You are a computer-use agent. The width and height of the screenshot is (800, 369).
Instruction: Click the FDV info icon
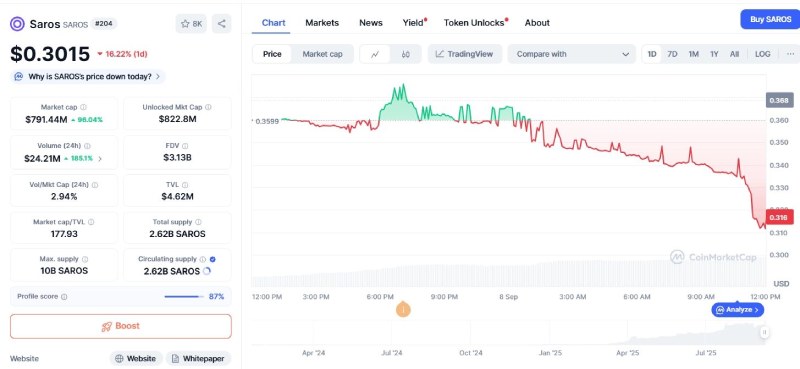click(185, 145)
